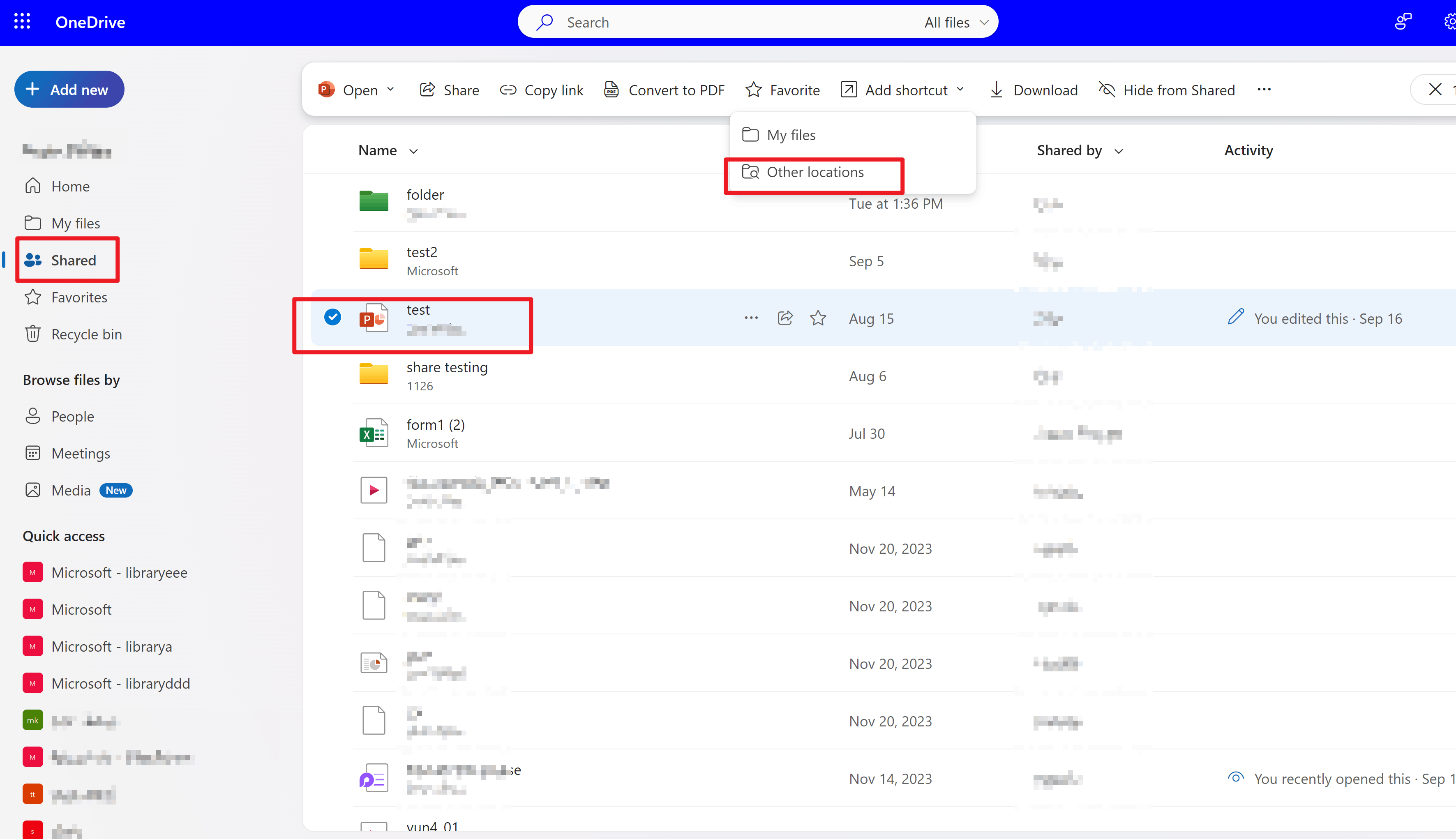The height and width of the screenshot is (839, 1456).
Task: Open Microsoft - libraryeee quick access
Action: click(105, 573)
